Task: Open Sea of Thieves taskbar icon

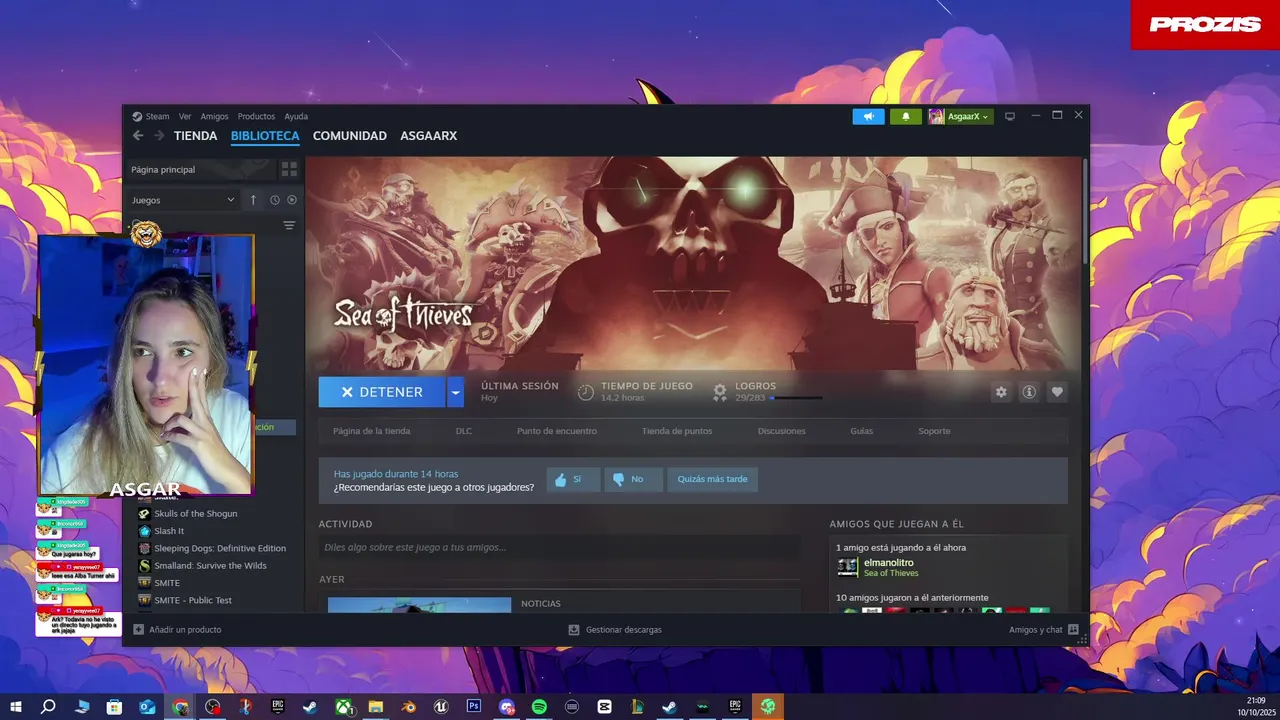Action: [768, 707]
